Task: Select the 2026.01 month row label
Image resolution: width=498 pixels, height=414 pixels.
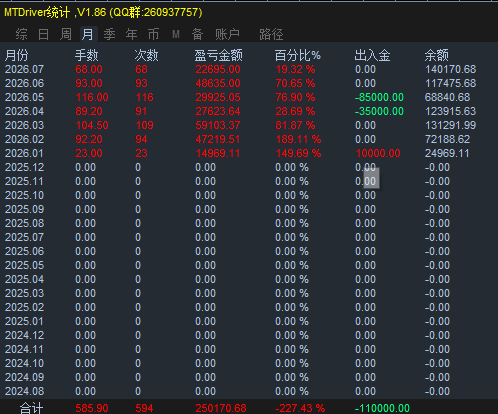Action: [24, 153]
